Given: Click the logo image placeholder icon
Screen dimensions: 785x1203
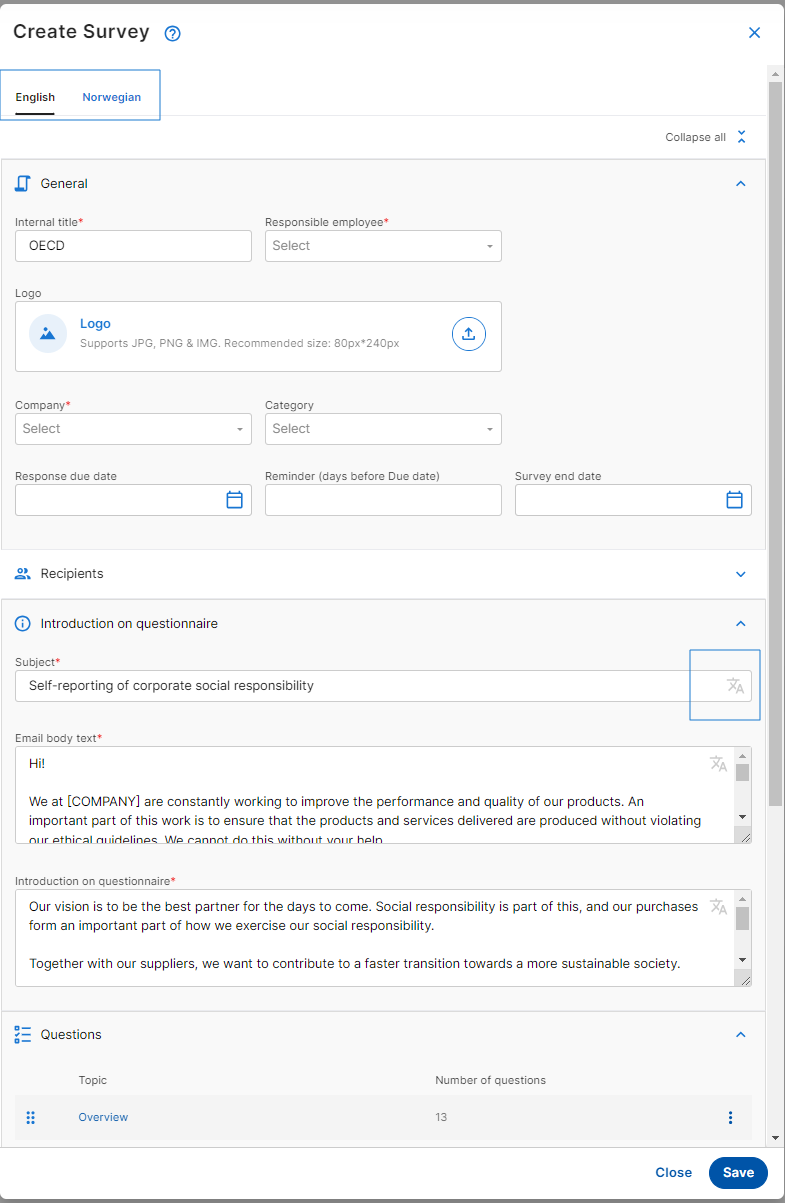Looking at the screenshot, I should pos(47,334).
